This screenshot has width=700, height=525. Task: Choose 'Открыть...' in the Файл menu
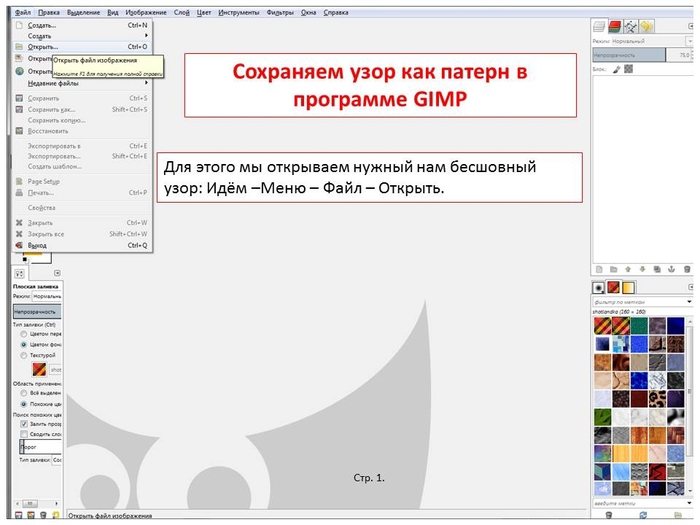tap(83, 47)
